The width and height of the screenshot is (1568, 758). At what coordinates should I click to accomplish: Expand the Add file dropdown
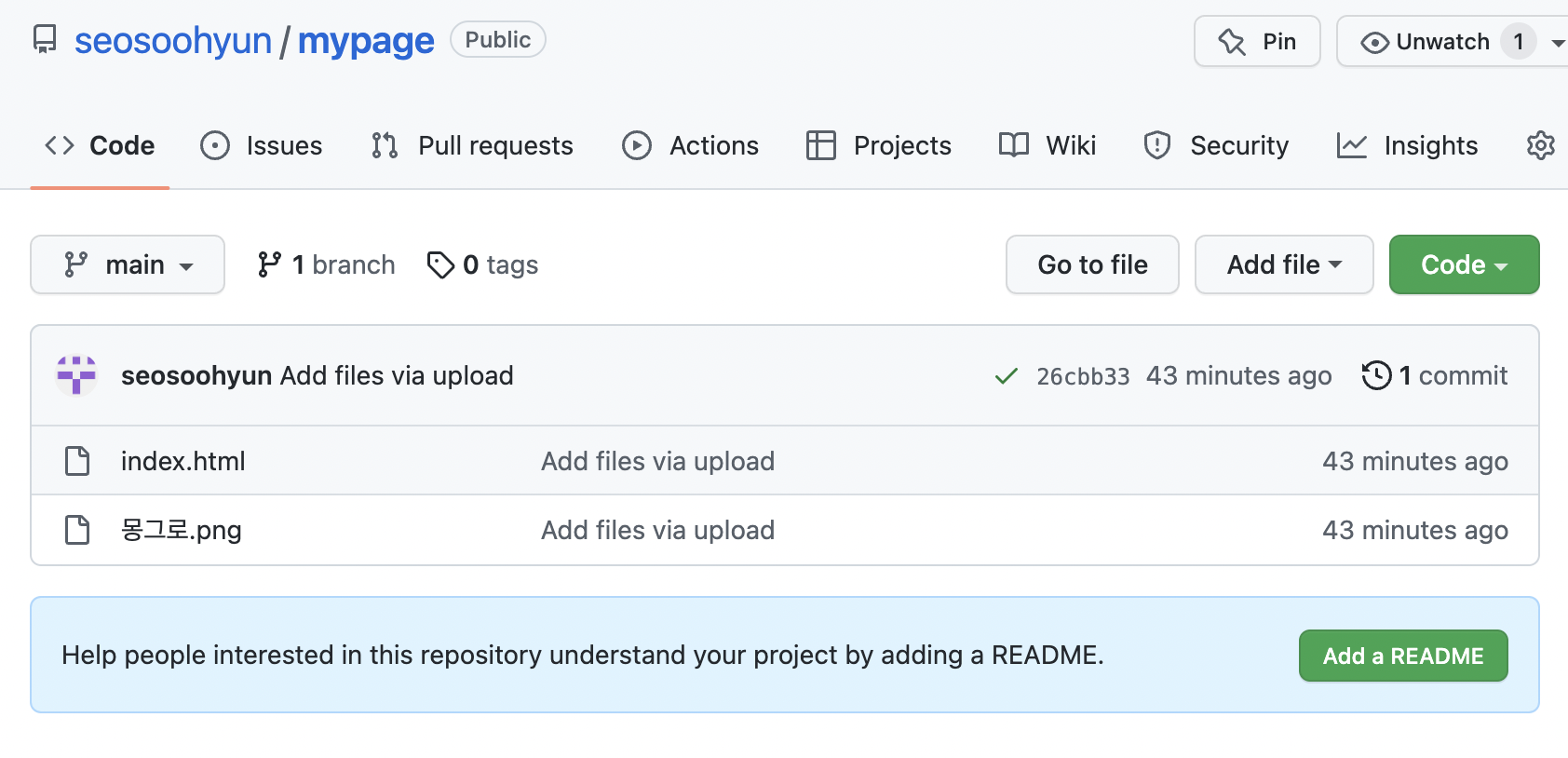point(1284,264)
